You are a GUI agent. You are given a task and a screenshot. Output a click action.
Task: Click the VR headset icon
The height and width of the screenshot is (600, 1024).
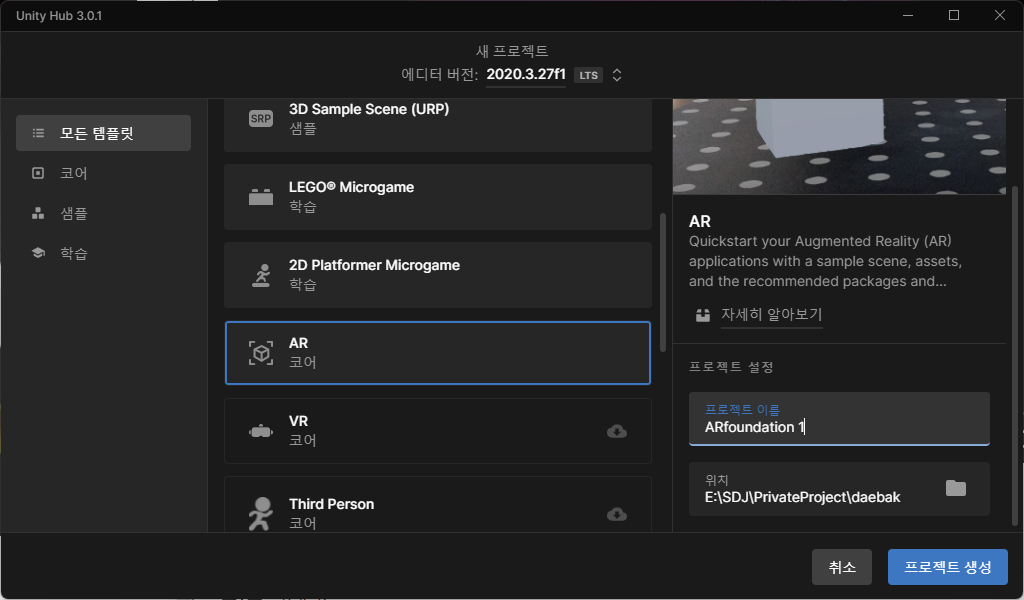(261, 431)
